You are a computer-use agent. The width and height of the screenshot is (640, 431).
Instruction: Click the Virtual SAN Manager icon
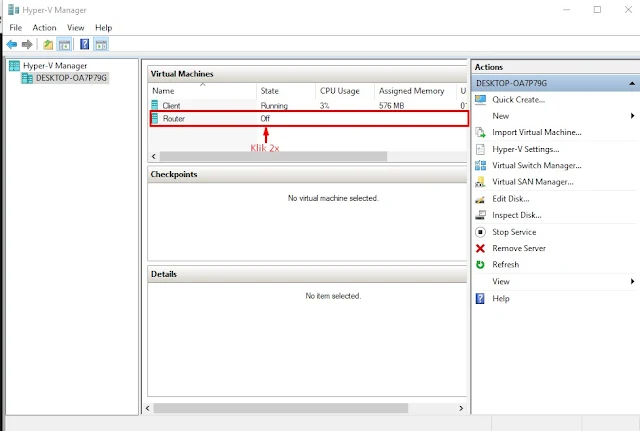[x=480, y=182]
